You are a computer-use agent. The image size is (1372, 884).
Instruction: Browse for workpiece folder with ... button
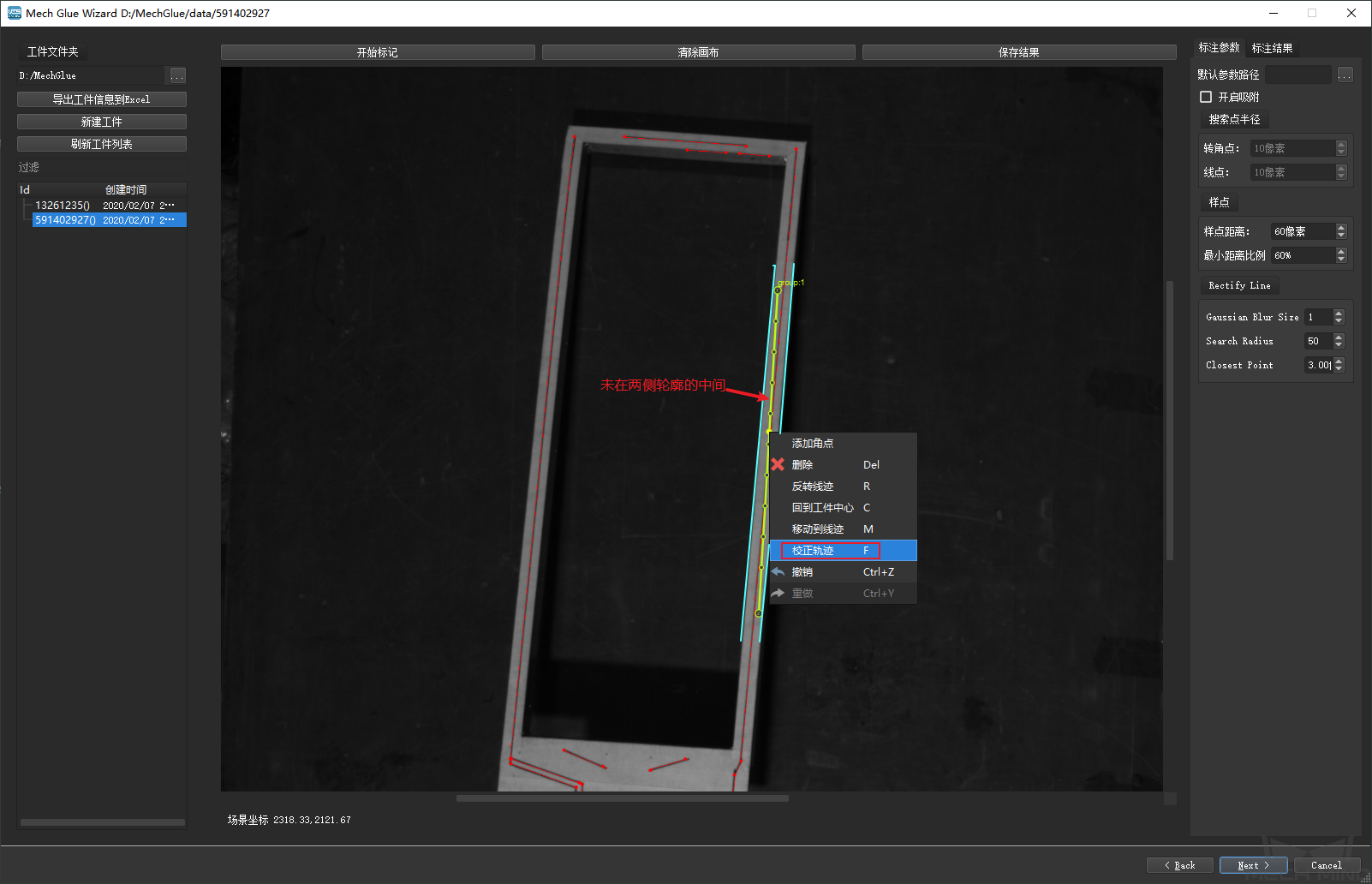[177, 75]
